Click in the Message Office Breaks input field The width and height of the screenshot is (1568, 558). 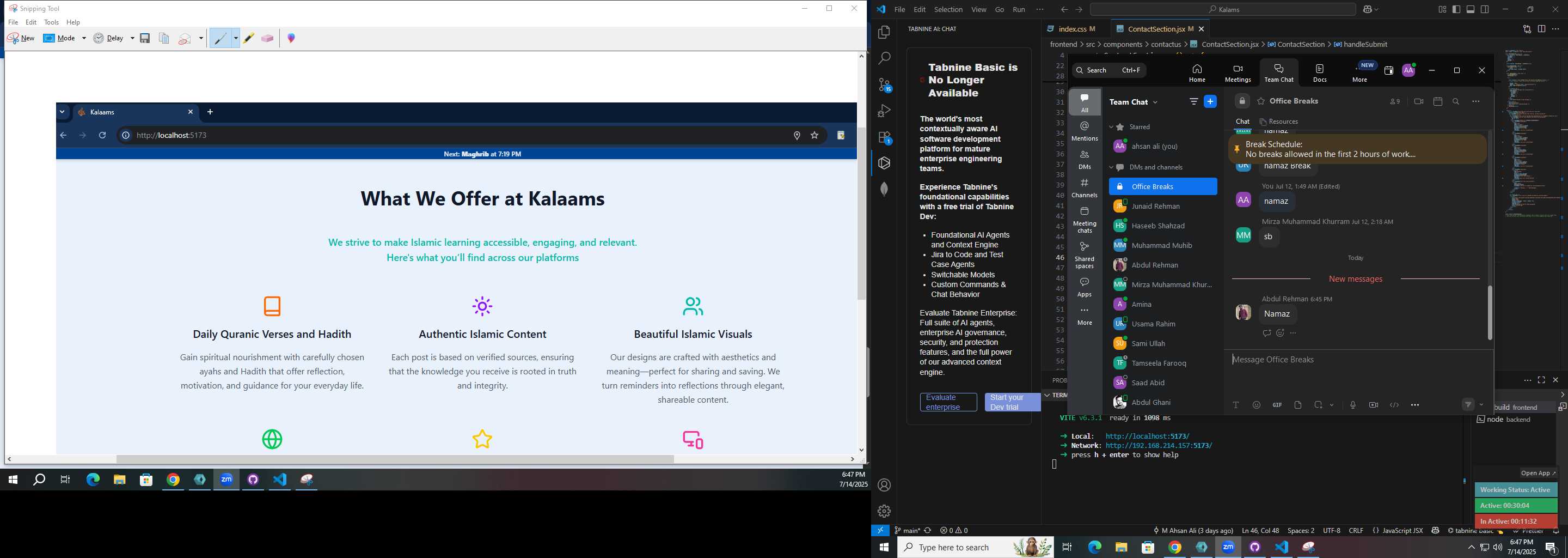pos(1357,360)
